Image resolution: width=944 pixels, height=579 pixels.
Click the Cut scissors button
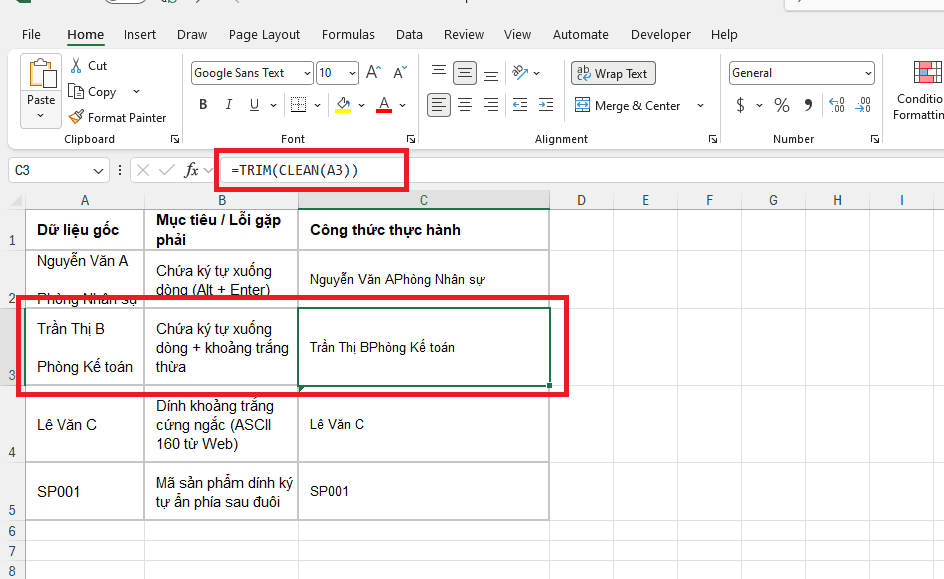(88, 66)
